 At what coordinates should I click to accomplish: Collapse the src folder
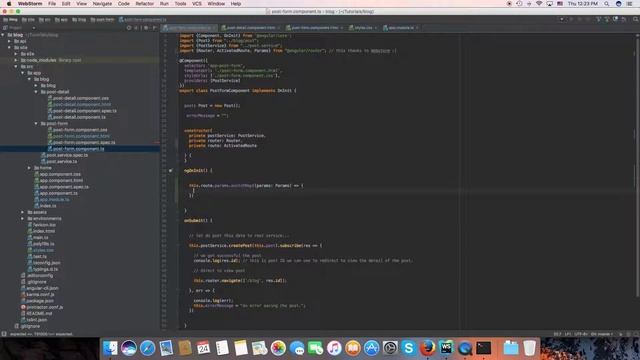pos(16,67)
